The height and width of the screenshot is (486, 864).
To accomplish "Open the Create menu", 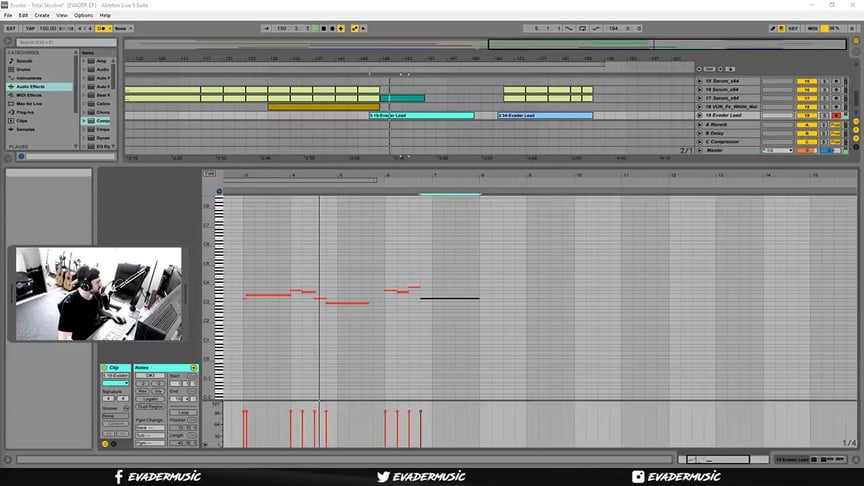I will click(42, 15).
